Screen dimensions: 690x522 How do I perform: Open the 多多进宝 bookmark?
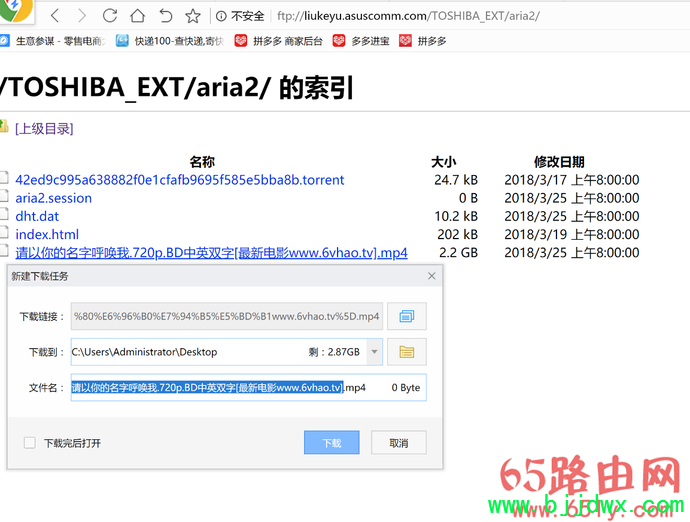pyautogui.click(x=361, y=41)
